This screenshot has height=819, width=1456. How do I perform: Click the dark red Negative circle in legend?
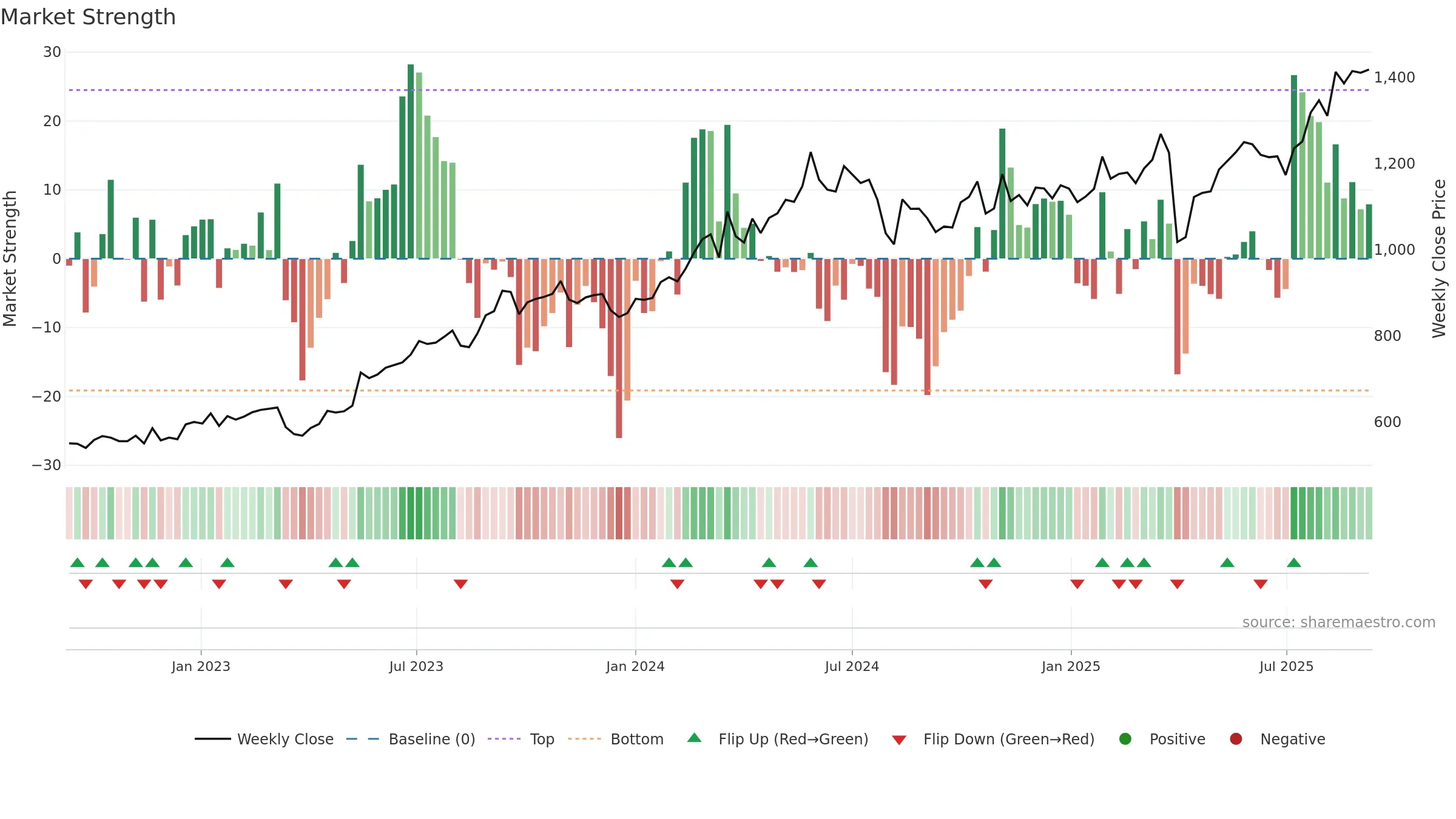[x=1236, y=739]
